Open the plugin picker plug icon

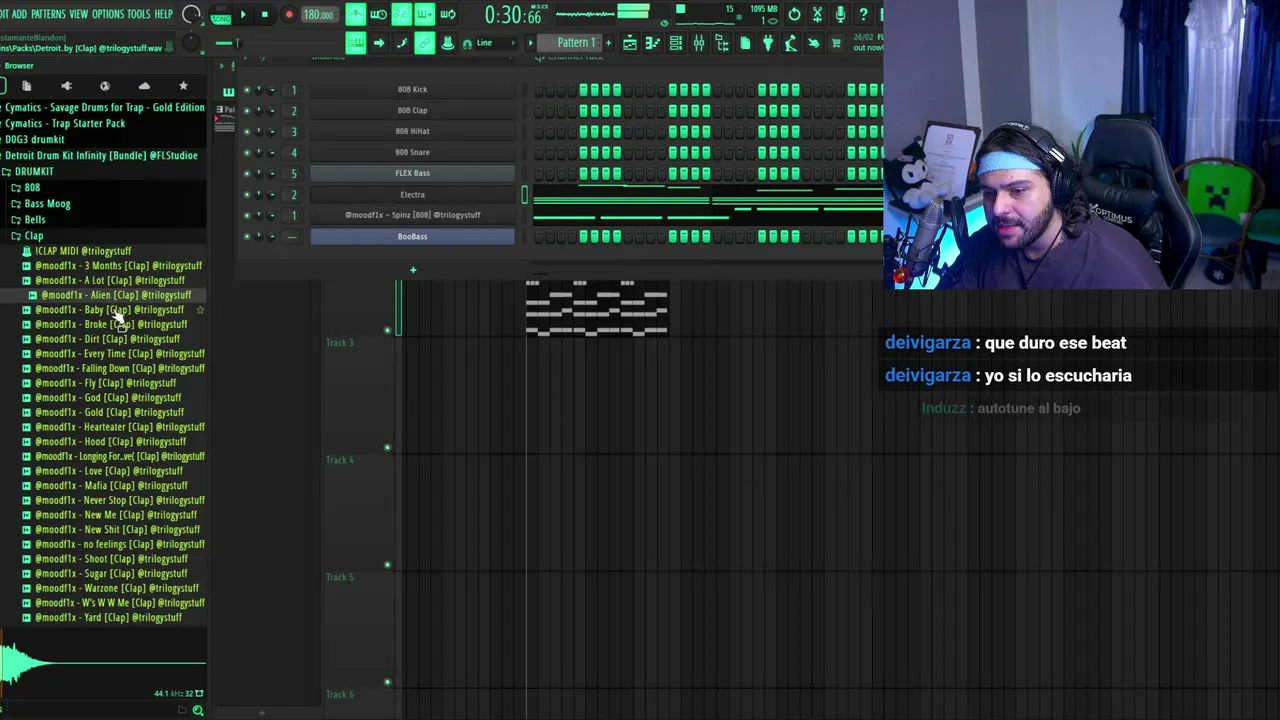coord(767,43)
